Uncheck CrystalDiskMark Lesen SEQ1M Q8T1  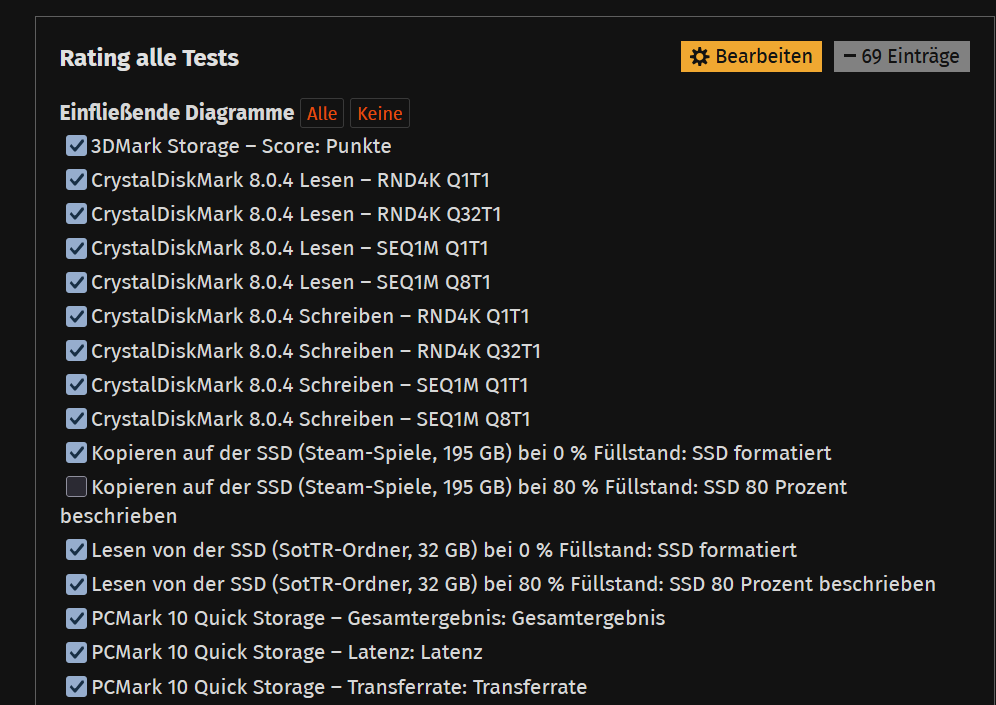click(x=77, y=282)
